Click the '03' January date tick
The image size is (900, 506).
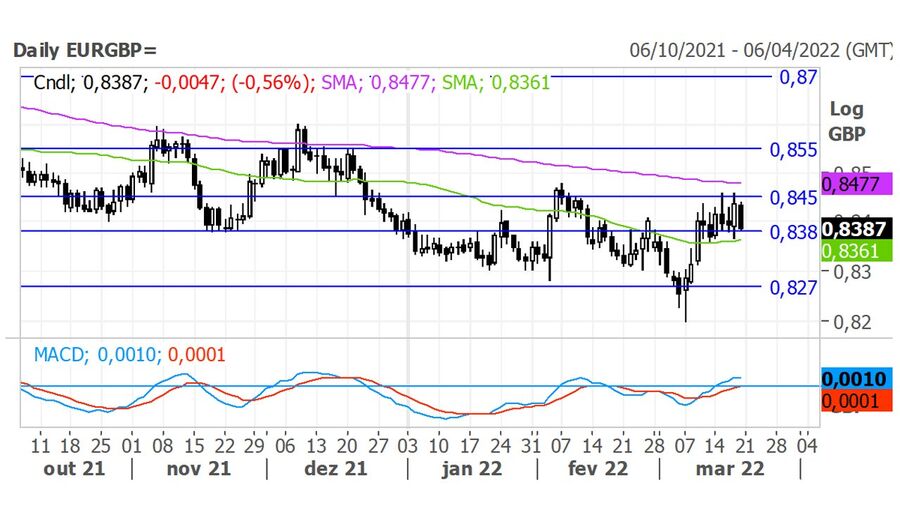[408, 446]
